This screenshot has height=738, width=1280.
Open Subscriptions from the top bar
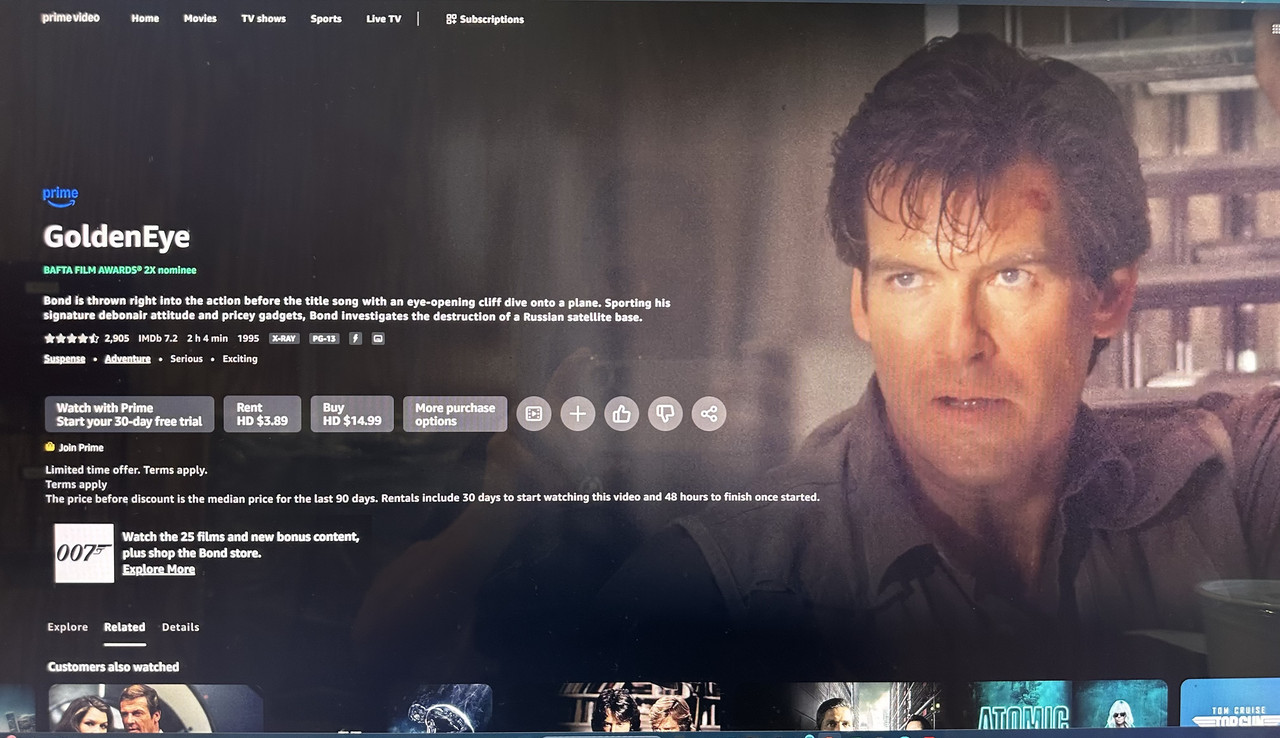click(x=485, y=19)
